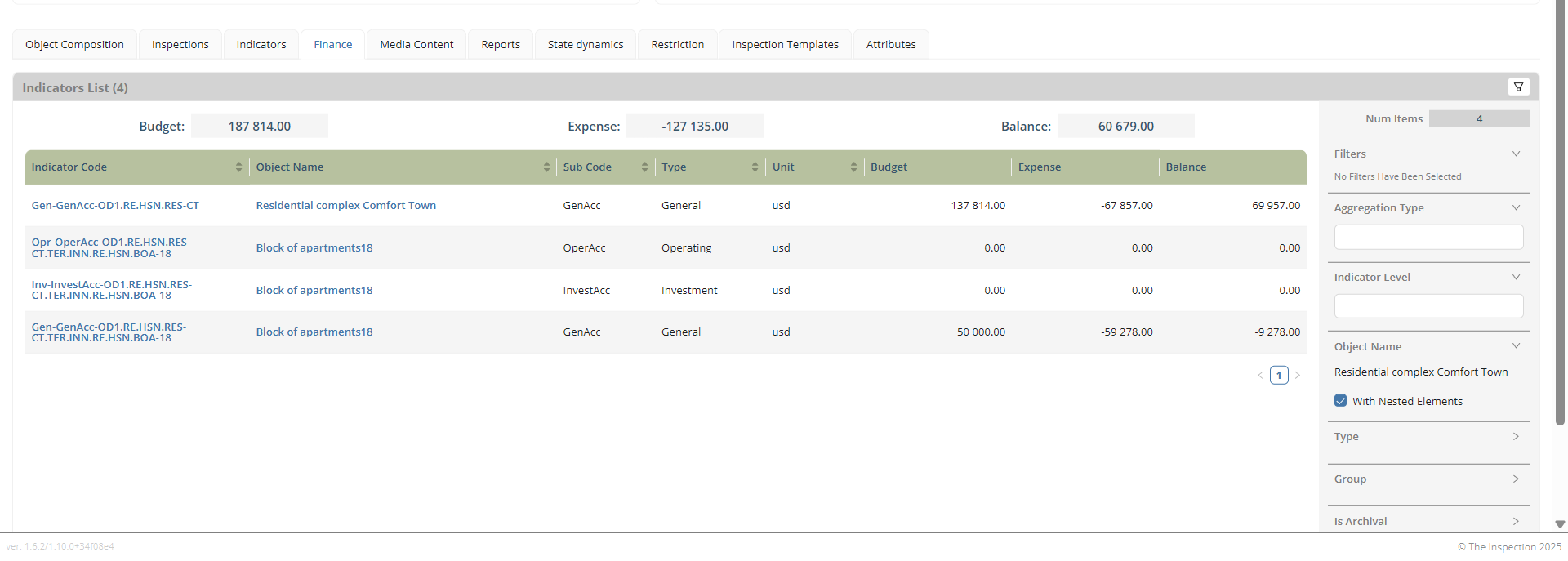
Task: Click the filter funnel icon
Action: tap(1518, 87)
